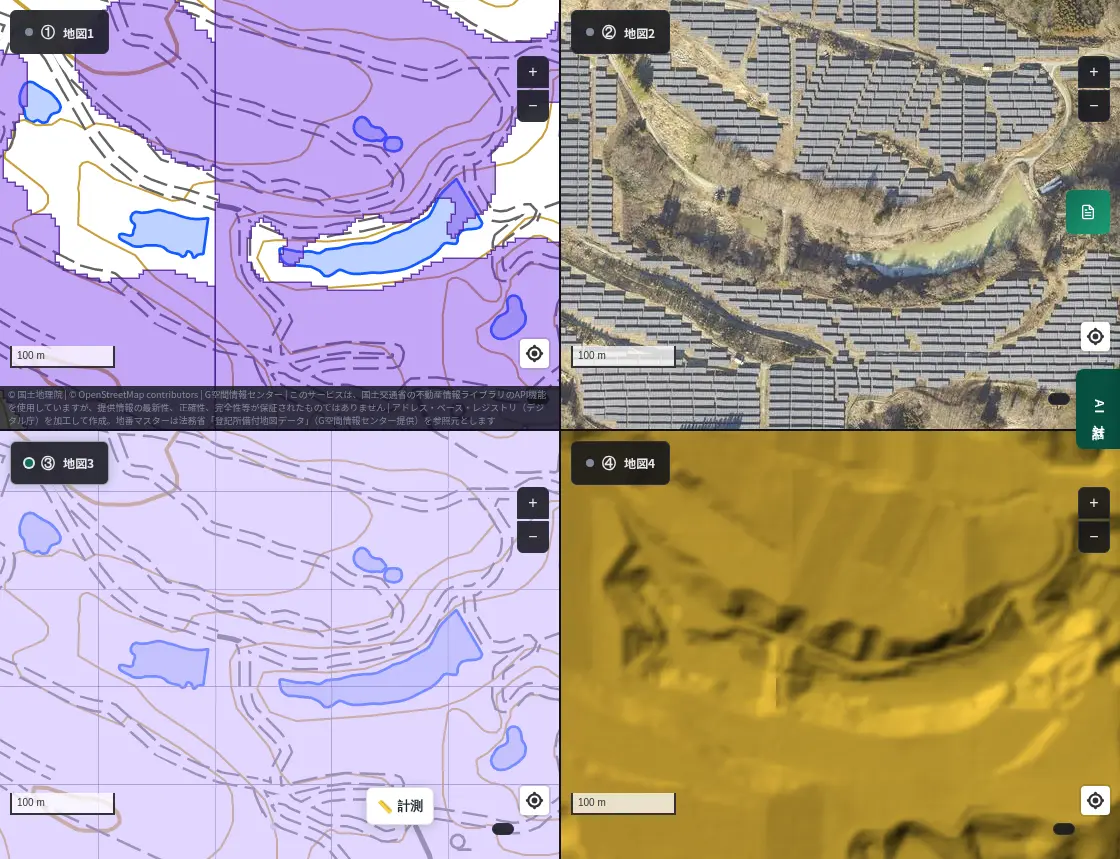
Task: Click the dark pill handle on map 2
Action: tap(1059, 399)
